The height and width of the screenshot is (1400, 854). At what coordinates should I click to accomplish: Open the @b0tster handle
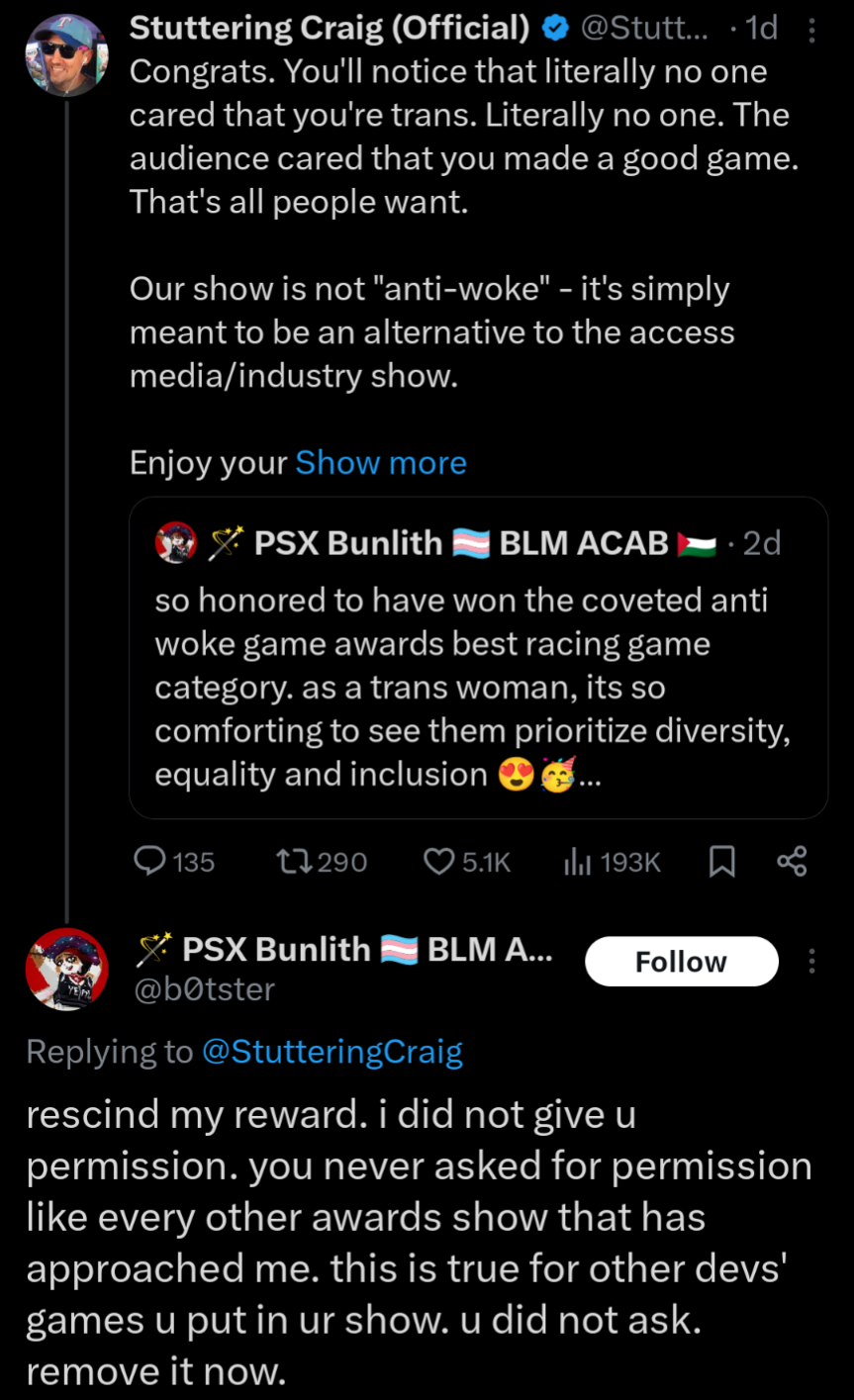coord(204,988)
